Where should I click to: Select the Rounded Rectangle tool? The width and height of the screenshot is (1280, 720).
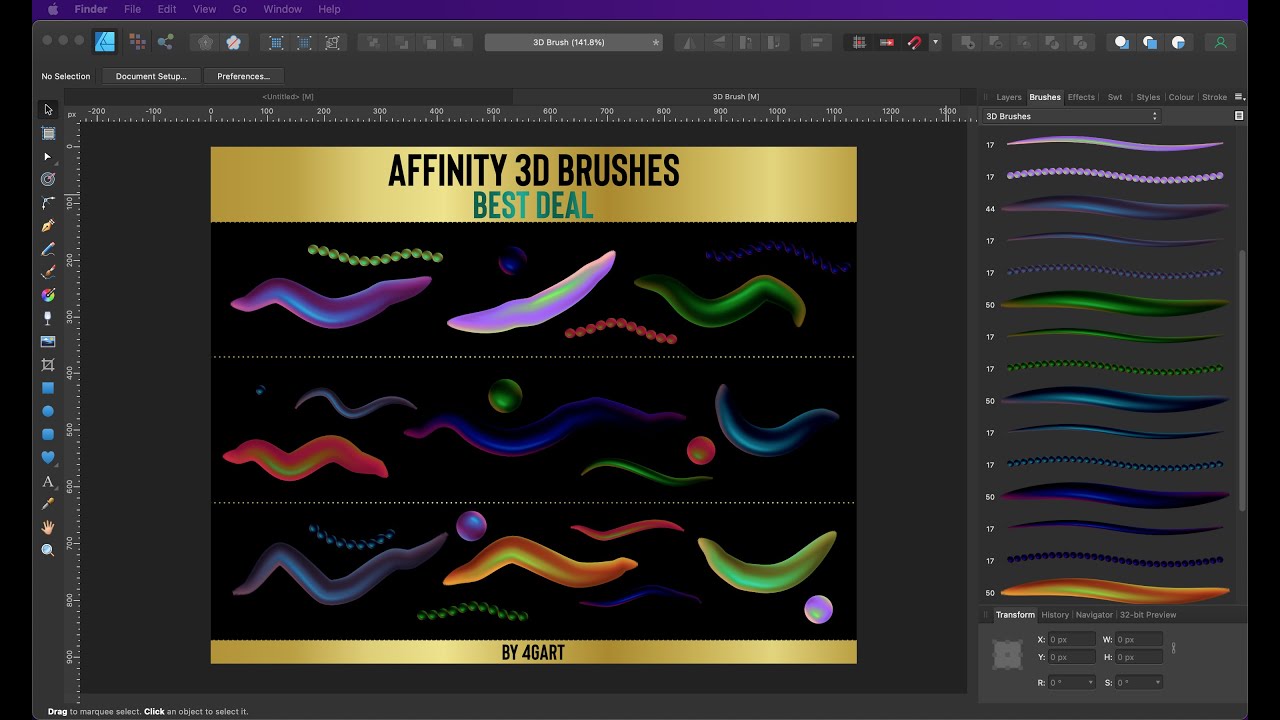point(48,434)
